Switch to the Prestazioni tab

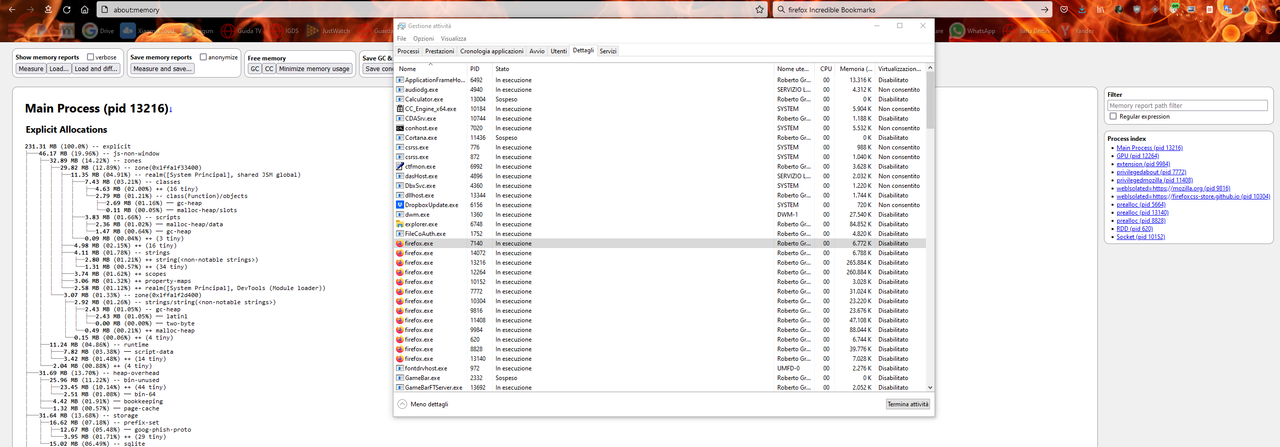[439, 50]
